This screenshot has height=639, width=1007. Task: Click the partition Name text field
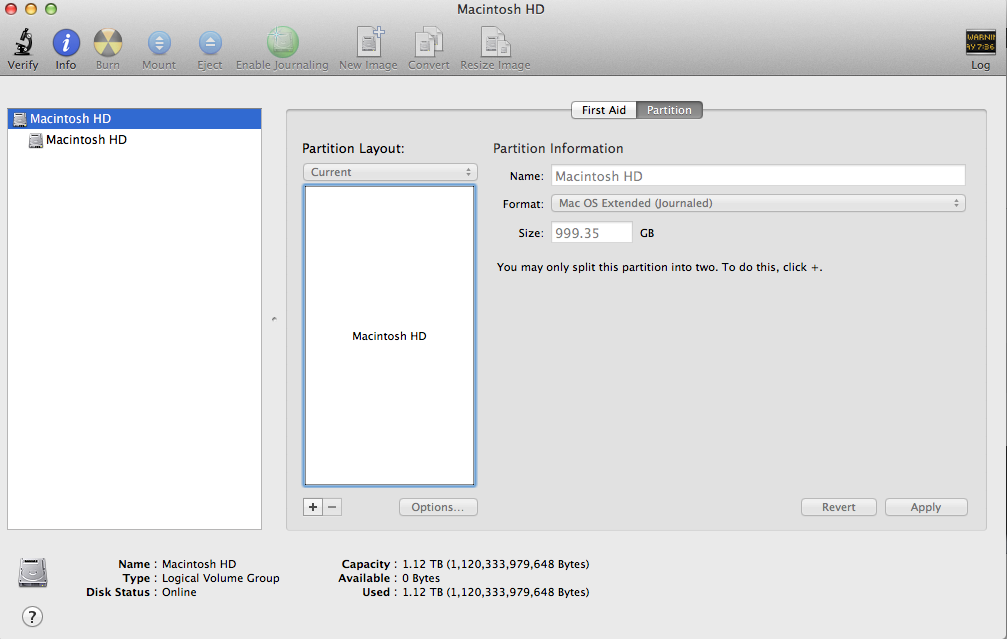point(758,176)
